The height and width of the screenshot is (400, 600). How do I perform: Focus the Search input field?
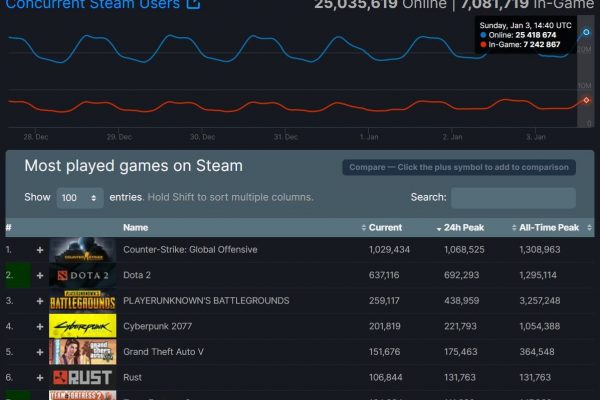513,198
